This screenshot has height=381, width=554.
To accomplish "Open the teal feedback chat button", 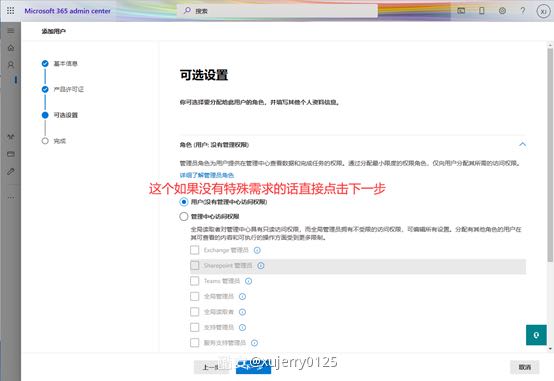I will [536, 335].
